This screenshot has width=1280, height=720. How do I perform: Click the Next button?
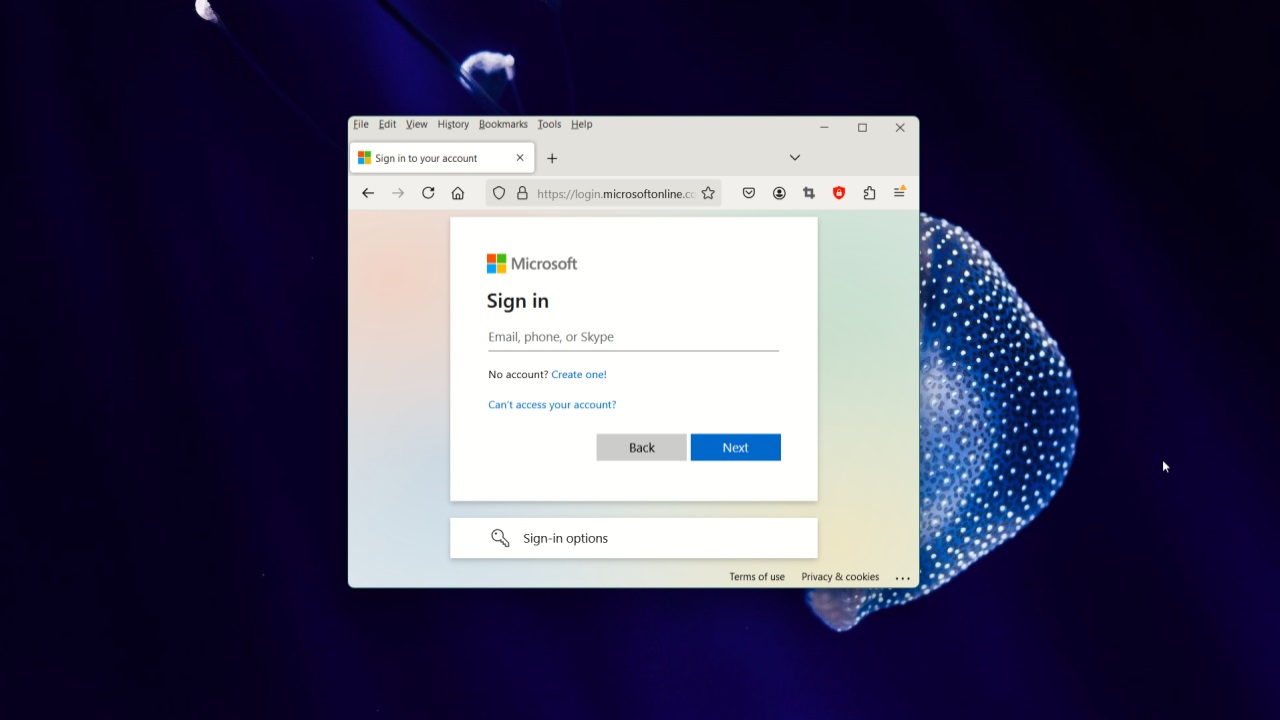tap(736, 447)
